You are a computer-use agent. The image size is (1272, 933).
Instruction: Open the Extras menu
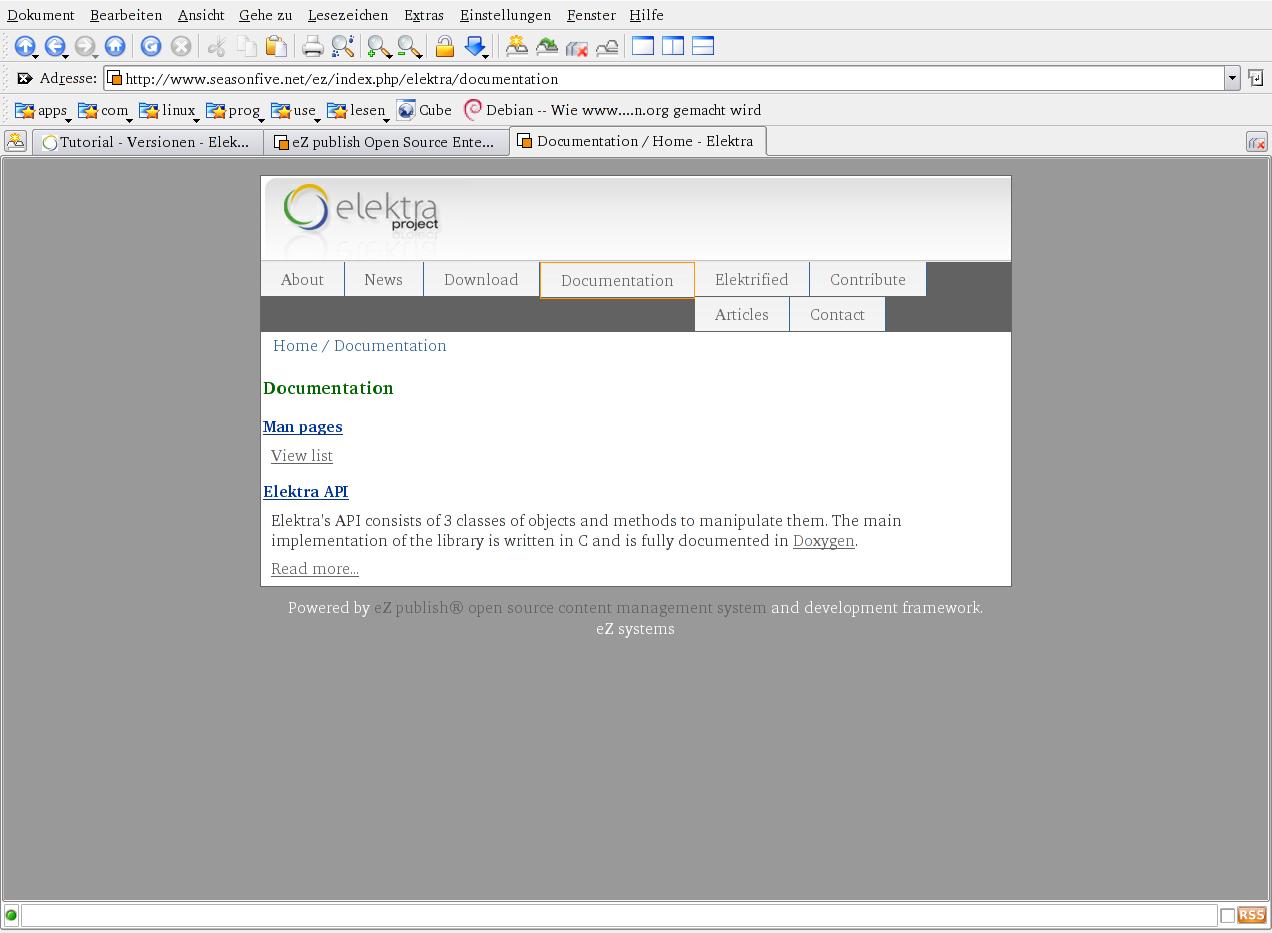[424, 15]
